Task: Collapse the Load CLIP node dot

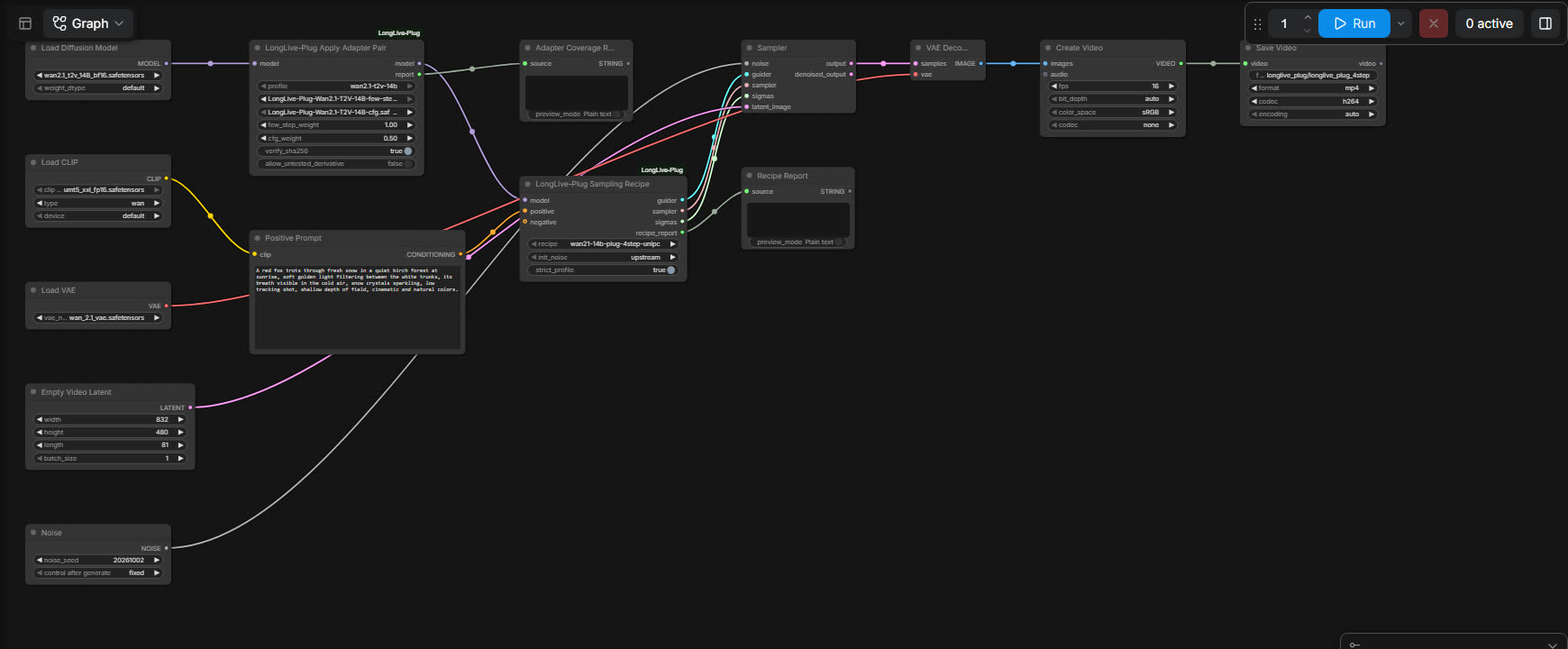Action: 33,162
